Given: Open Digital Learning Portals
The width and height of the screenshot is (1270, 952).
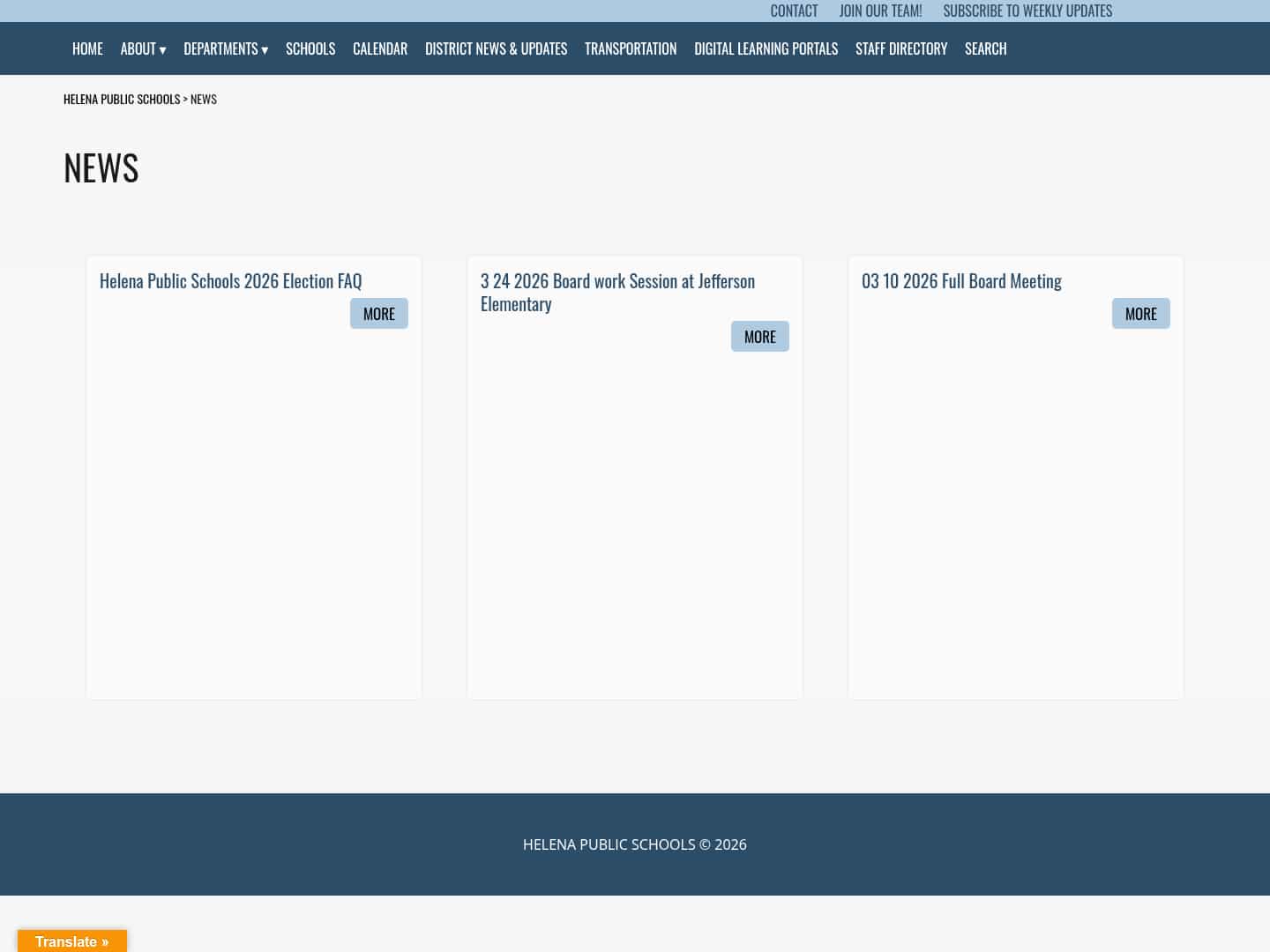Looking at the screenshot, I should point(766,48).
